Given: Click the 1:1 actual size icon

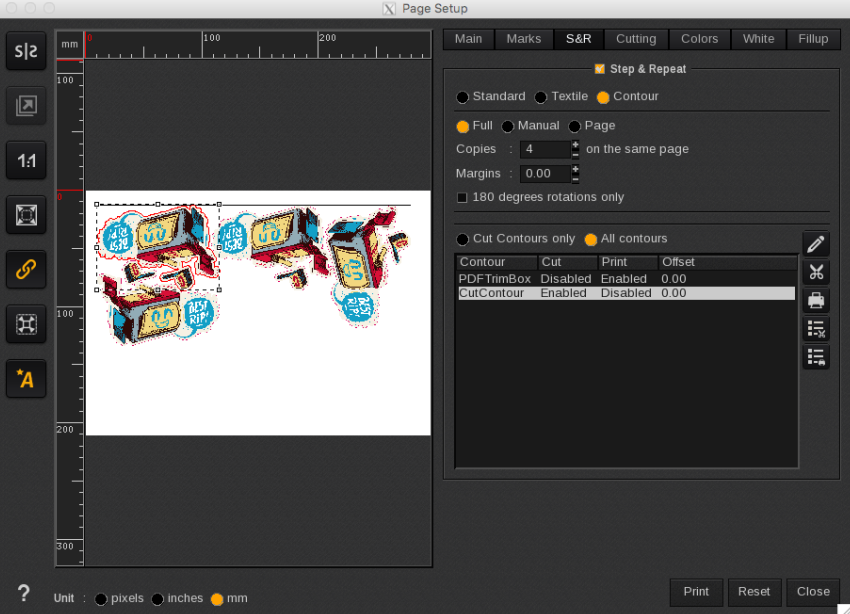Looking at the screenshot, I should (26, 159).
